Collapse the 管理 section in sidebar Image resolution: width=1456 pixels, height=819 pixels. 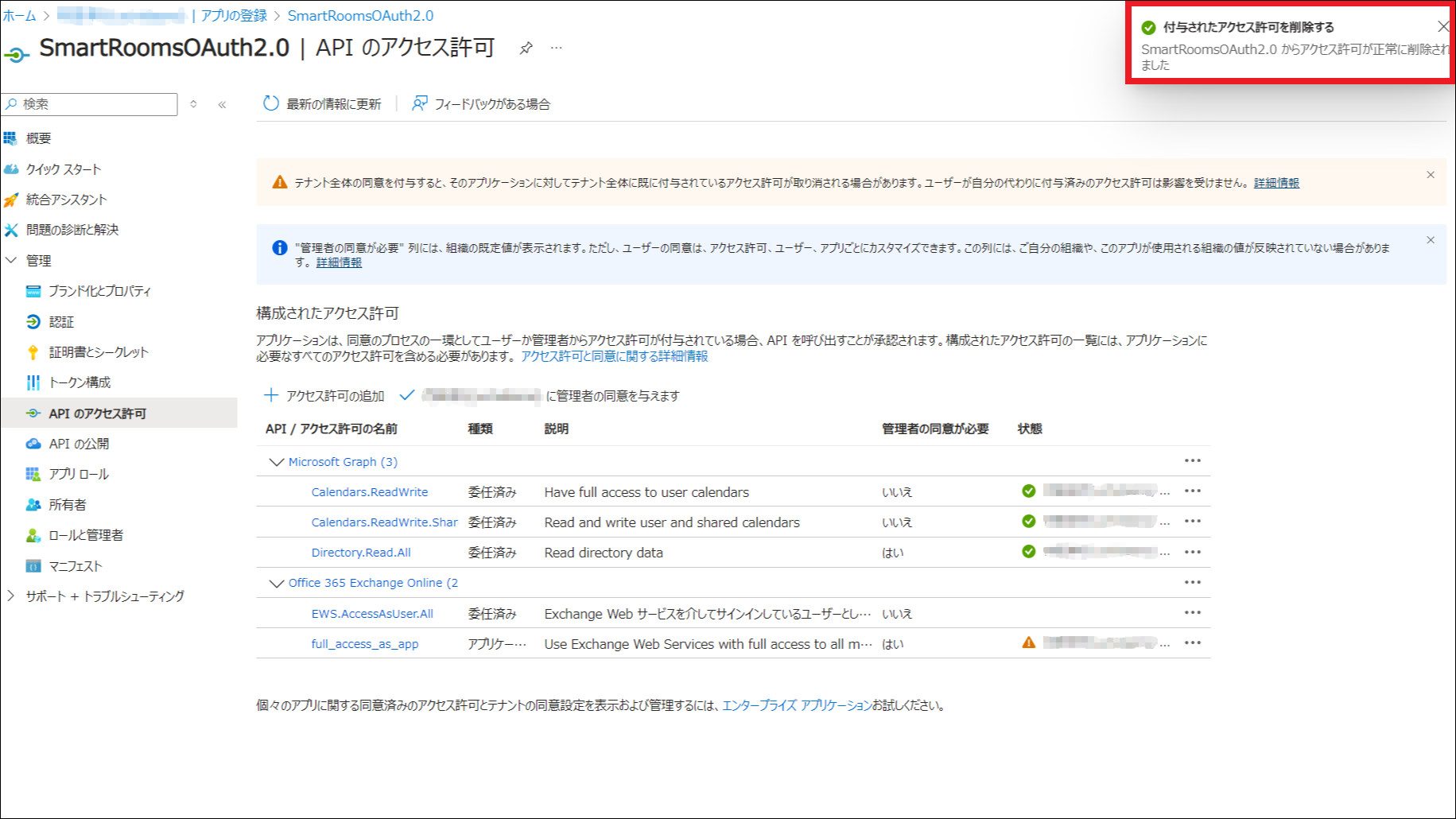(x=11, y=260)
